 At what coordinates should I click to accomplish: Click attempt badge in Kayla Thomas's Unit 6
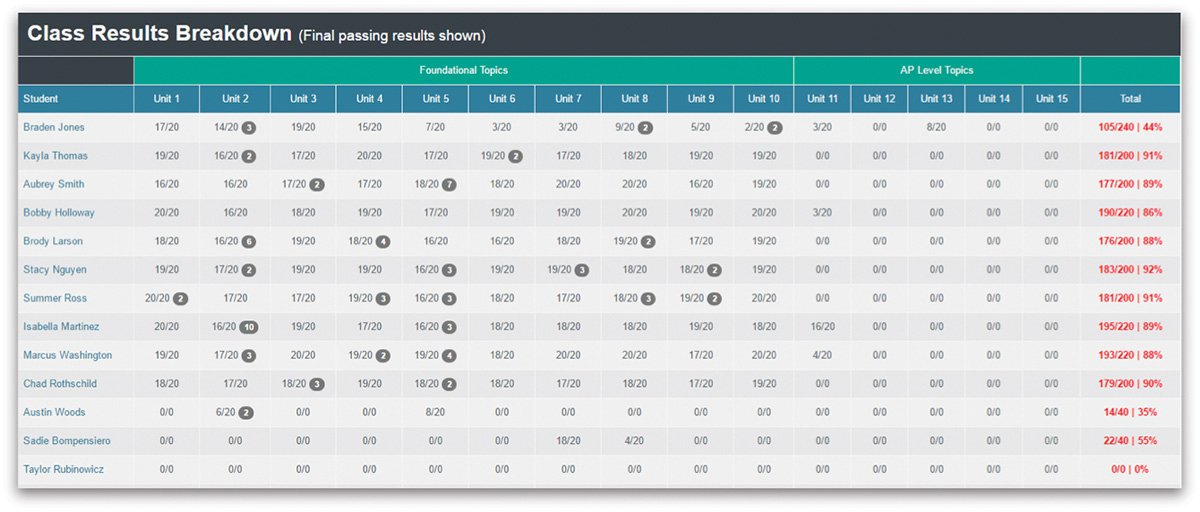pyautogui.click(x=515, y=156)
